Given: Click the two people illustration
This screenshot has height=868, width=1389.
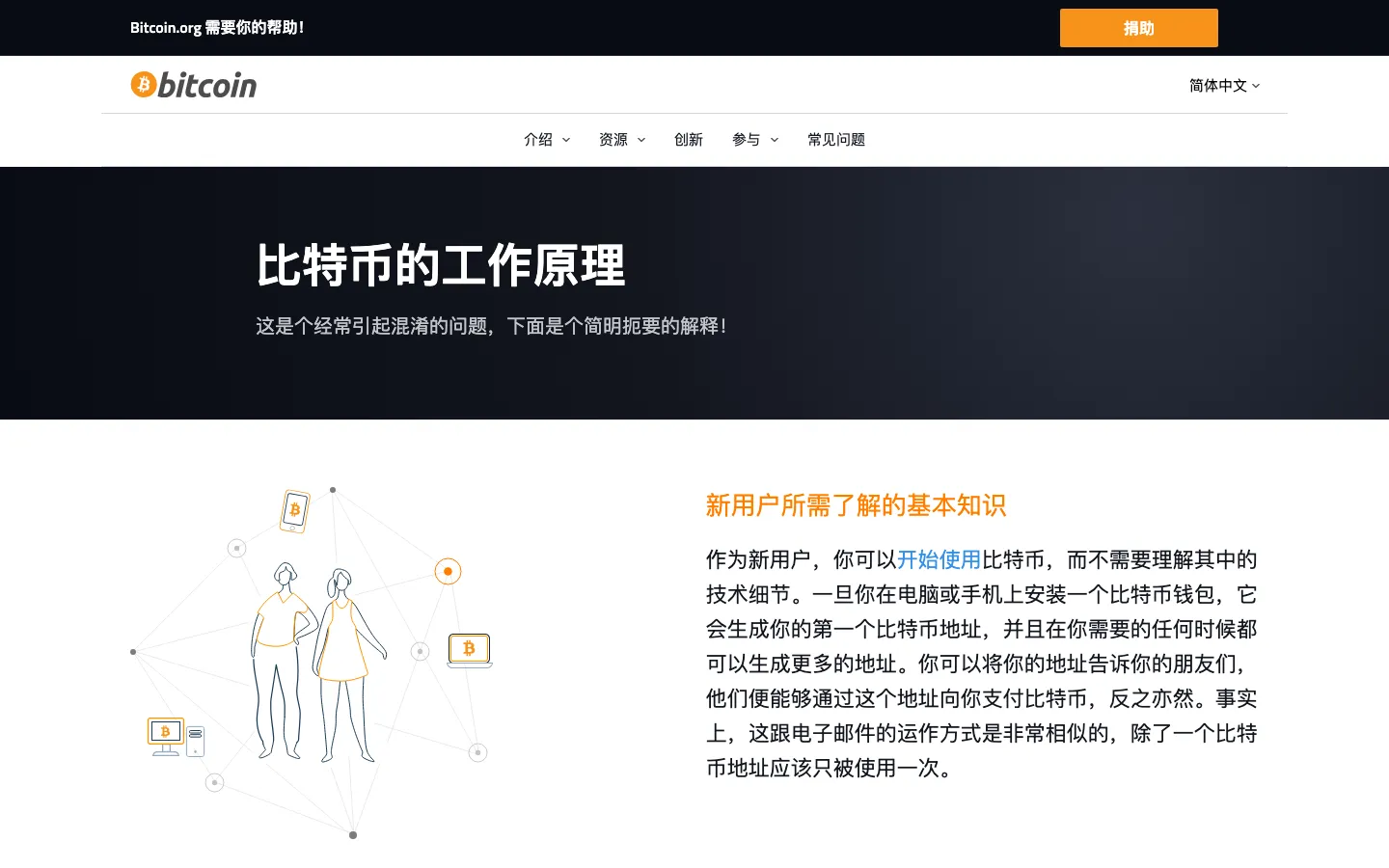Looking at the screenshot, I should tap(318, 664).
